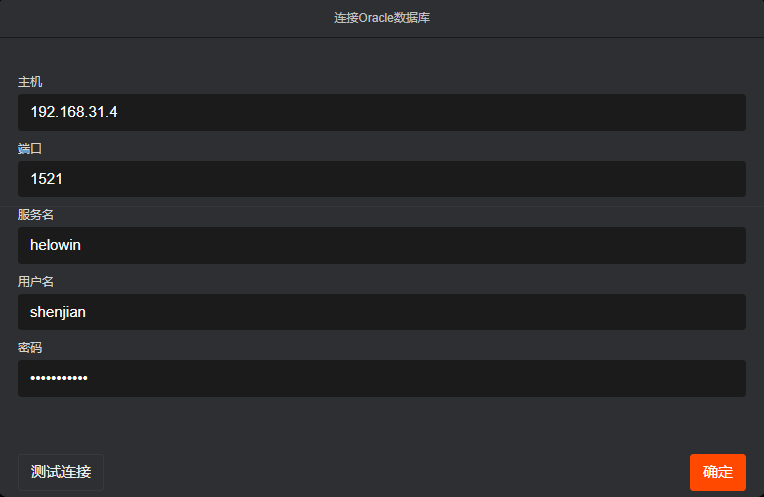Click the empty header bar beside the title

tap(600, 18)
